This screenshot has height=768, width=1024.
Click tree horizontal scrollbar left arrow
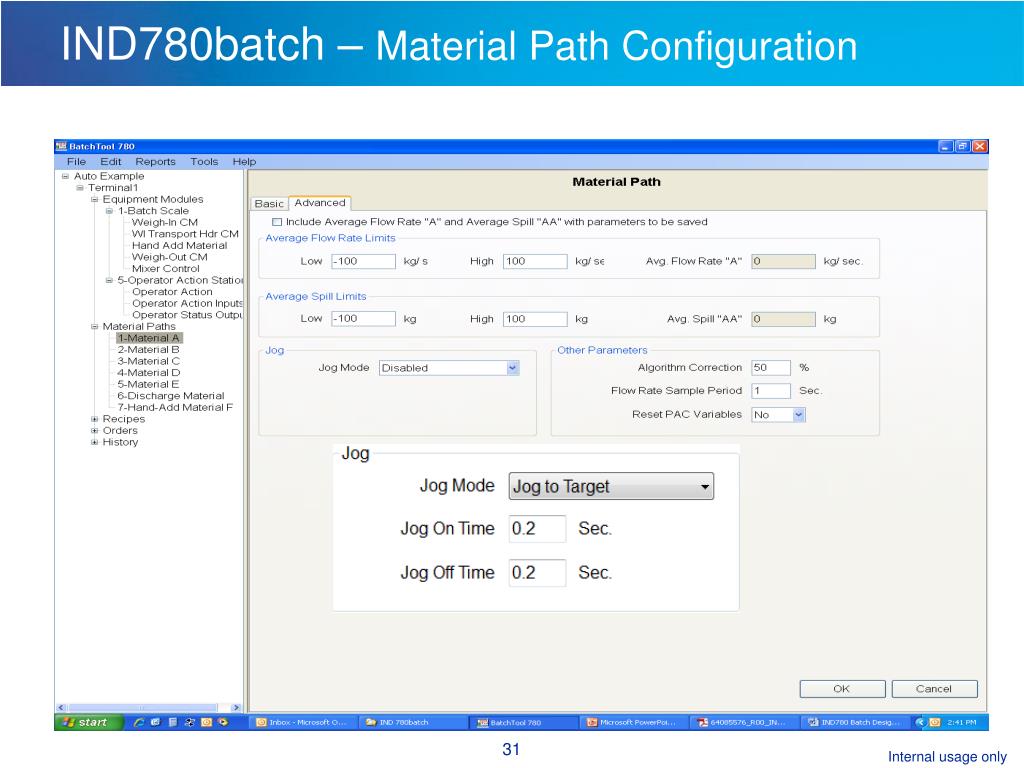pyautogui.click(x=61, y=707)
